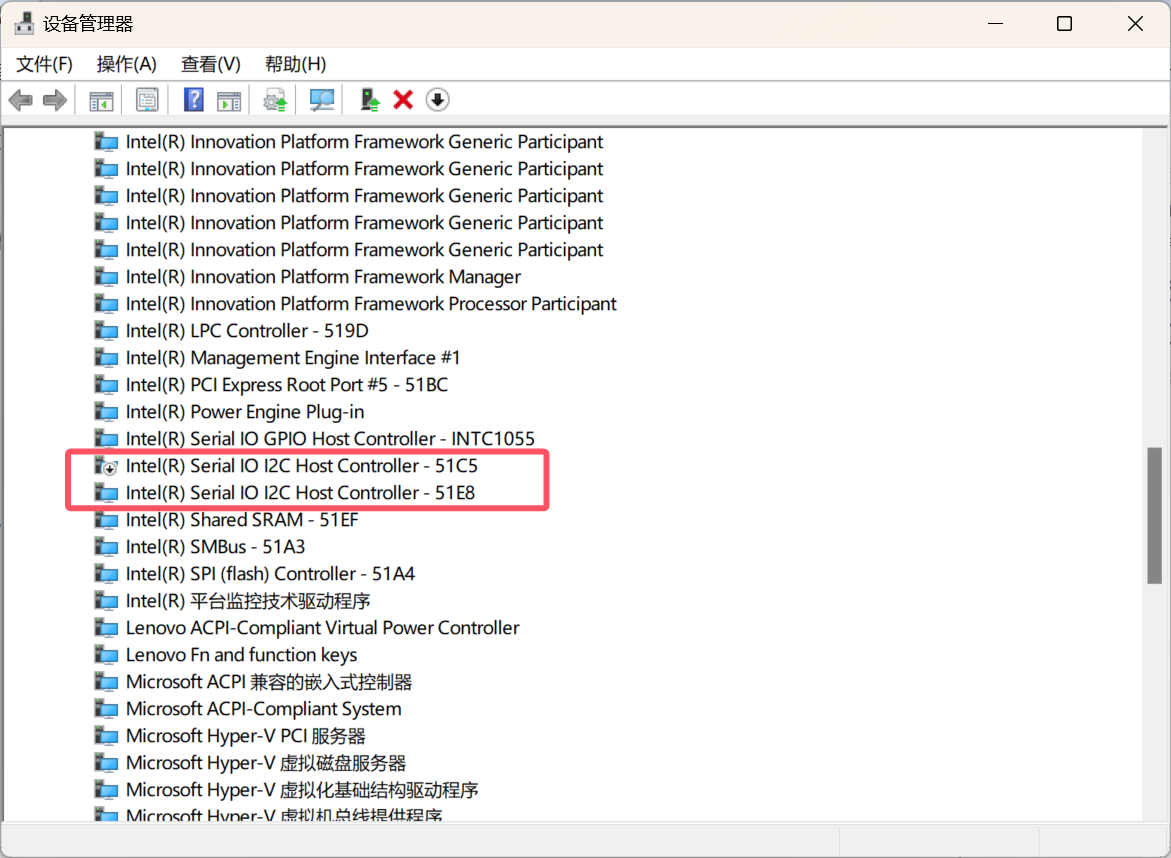Select Lenovo Fn and function keys

pyautogui.click(x=241, y=655)
